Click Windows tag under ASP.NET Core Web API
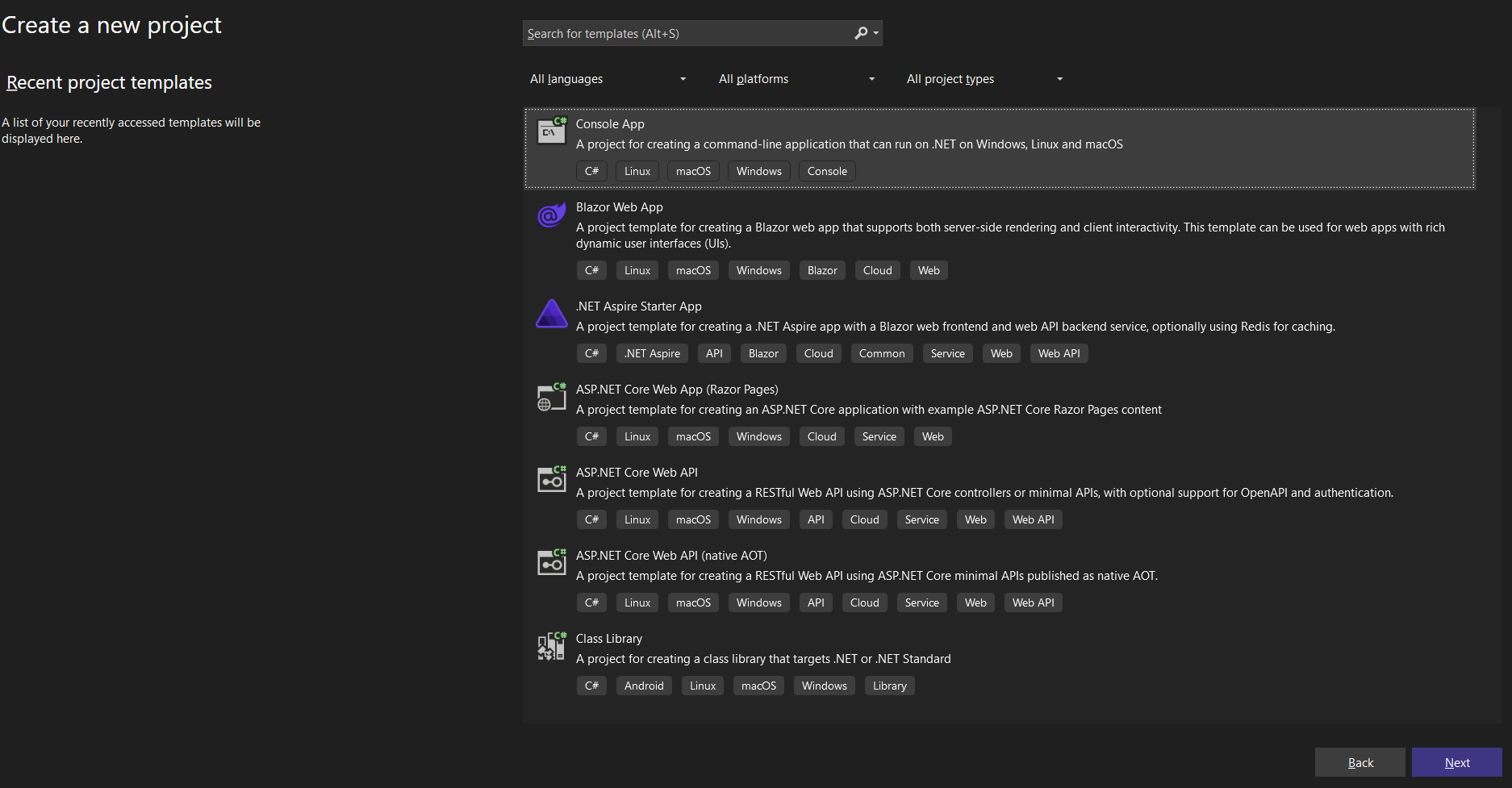 tap(758, 519)
